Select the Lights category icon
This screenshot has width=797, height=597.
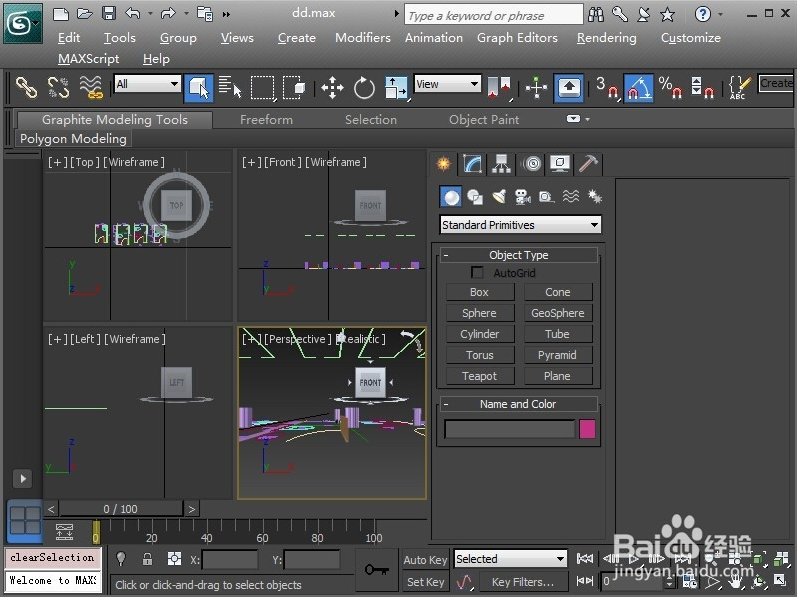(x=499, y=197)
